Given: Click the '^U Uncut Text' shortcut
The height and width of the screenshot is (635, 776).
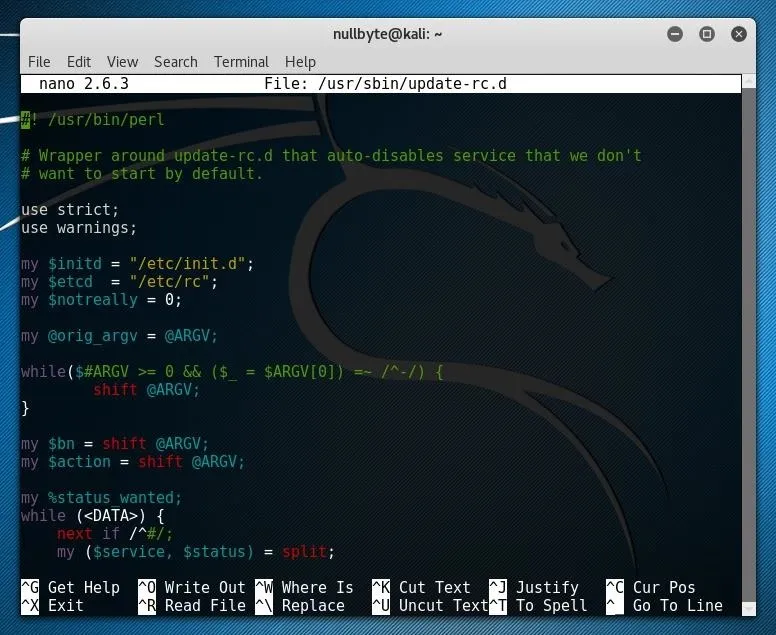Looking at the screenshot, I should (x=430, y=606).
